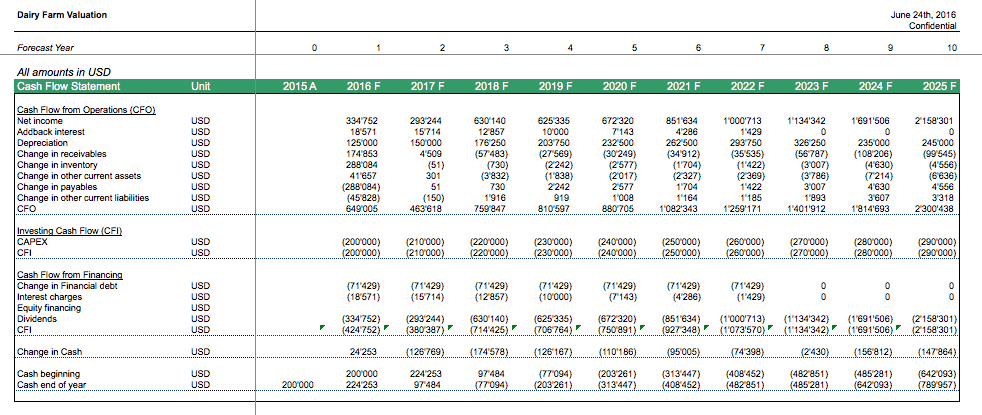Select 2016 financing CFI total (424'752)

pyautogui.click(x=361, y=330)
